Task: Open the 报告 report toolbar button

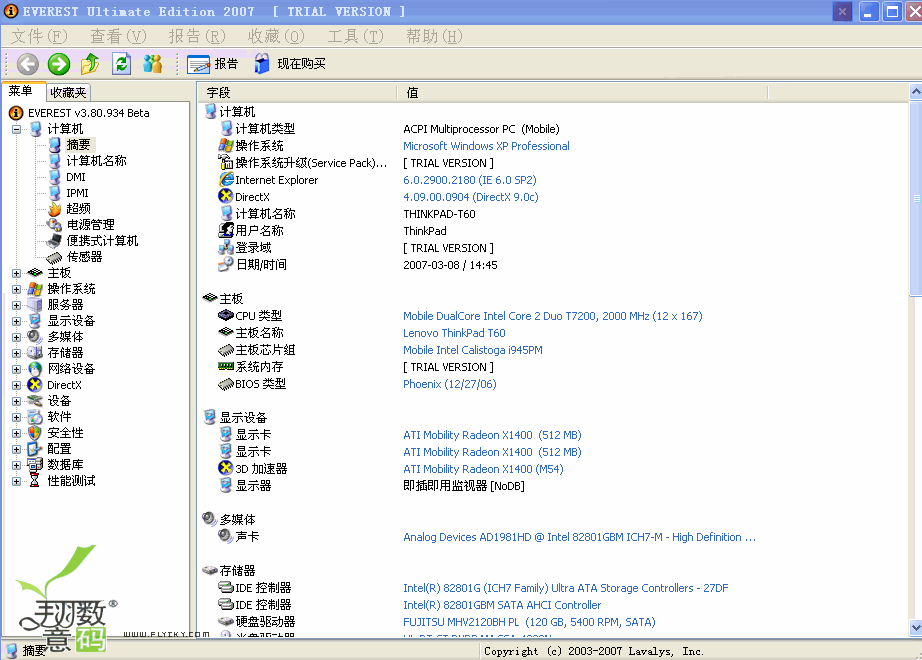Action: (212, 64)
